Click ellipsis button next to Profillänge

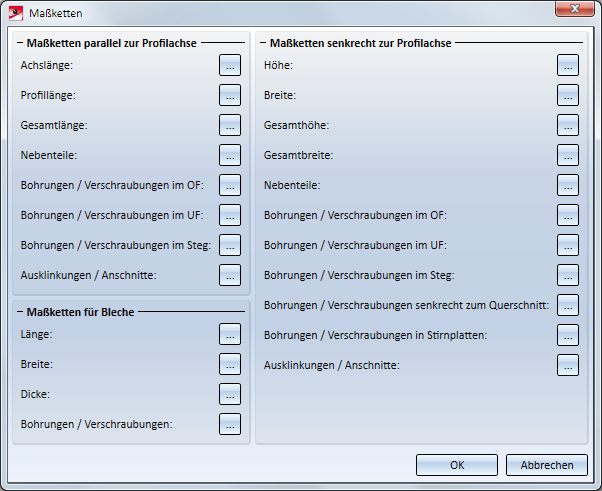(x=230, y=95)
